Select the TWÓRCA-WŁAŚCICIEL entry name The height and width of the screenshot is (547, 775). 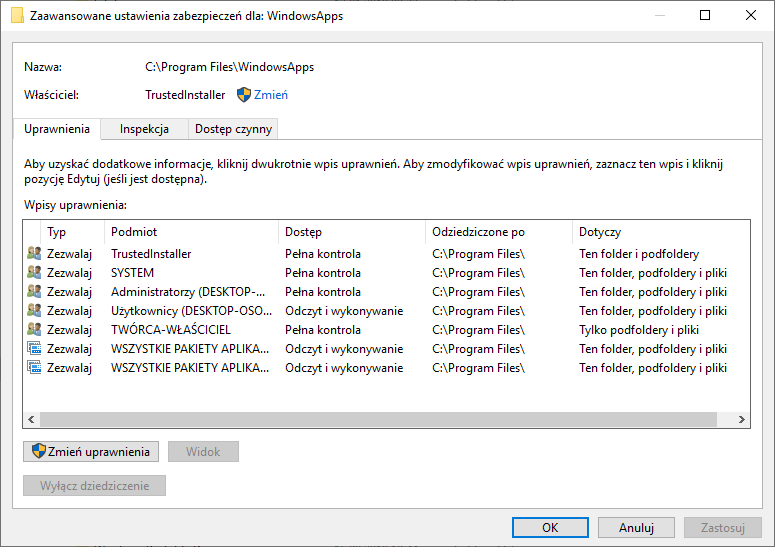point(171,330)
